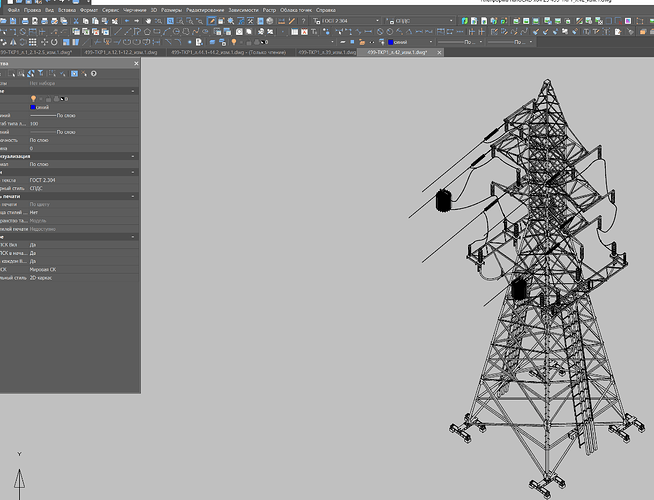
Task: Open the layer list dropdown arrow
Action: pos(332,42)
